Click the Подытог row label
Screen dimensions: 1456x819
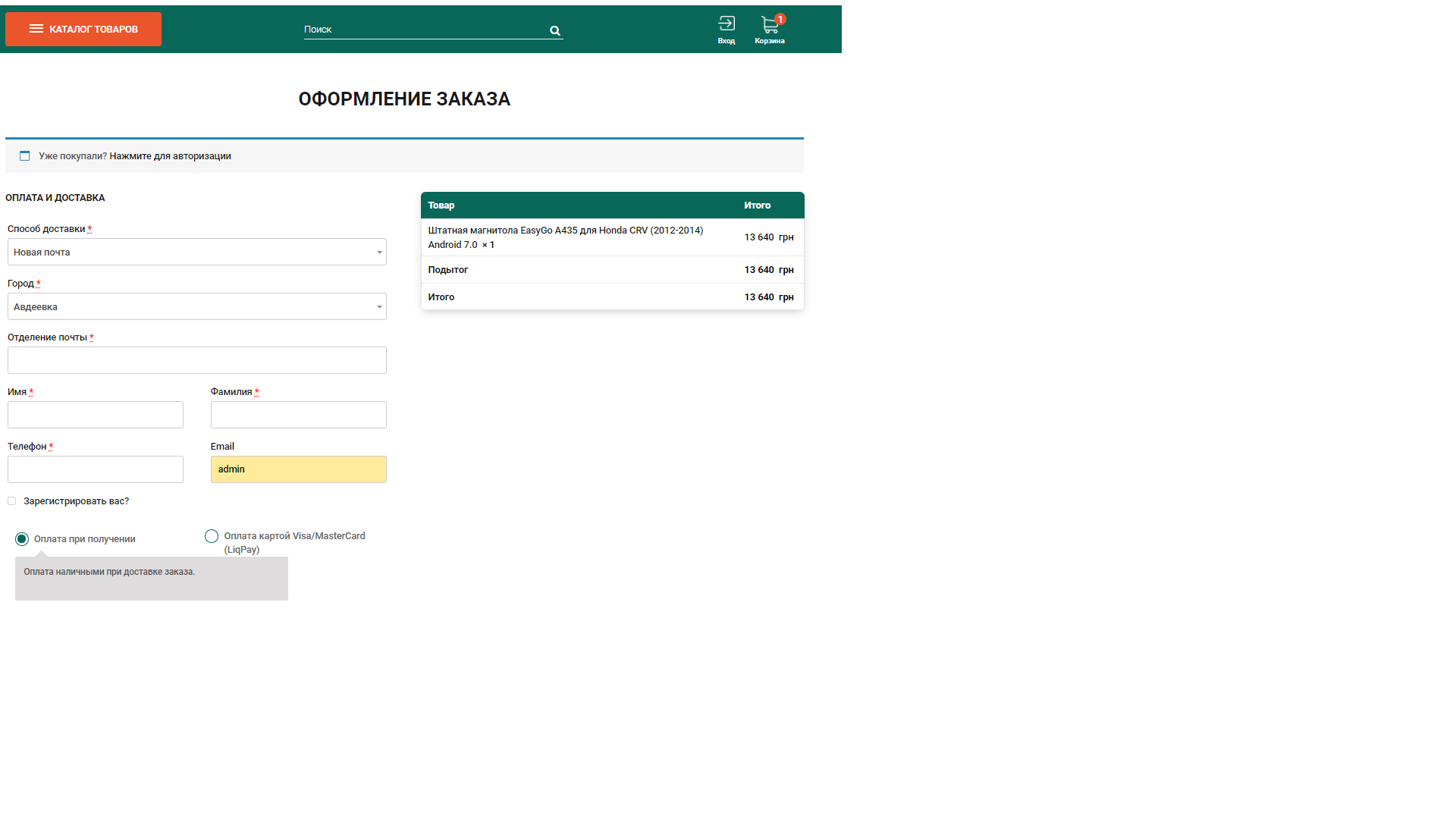pos(448,270)
